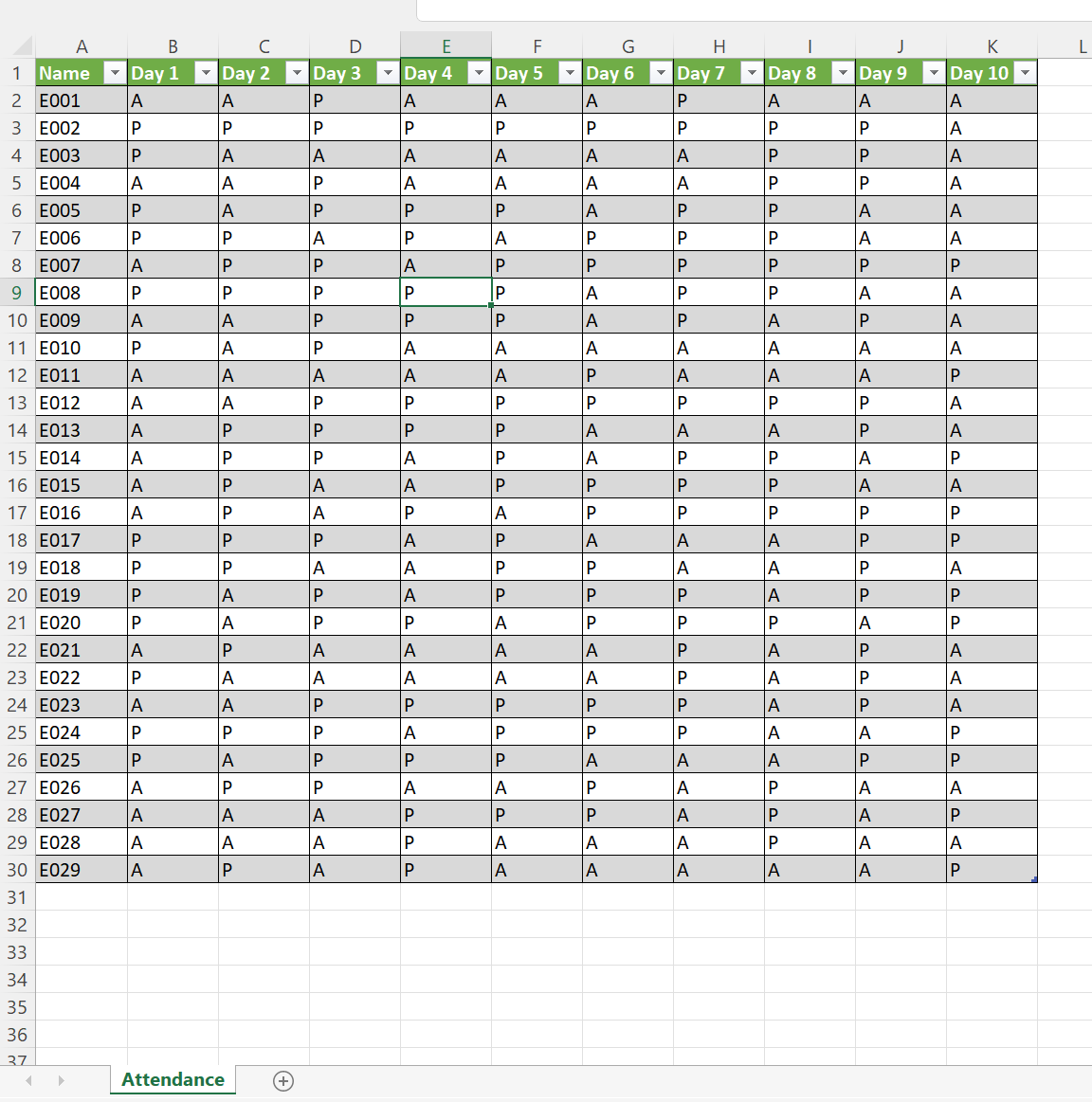Go to next sheet arrow
1092x1102 pixels.
[62, 1080]
